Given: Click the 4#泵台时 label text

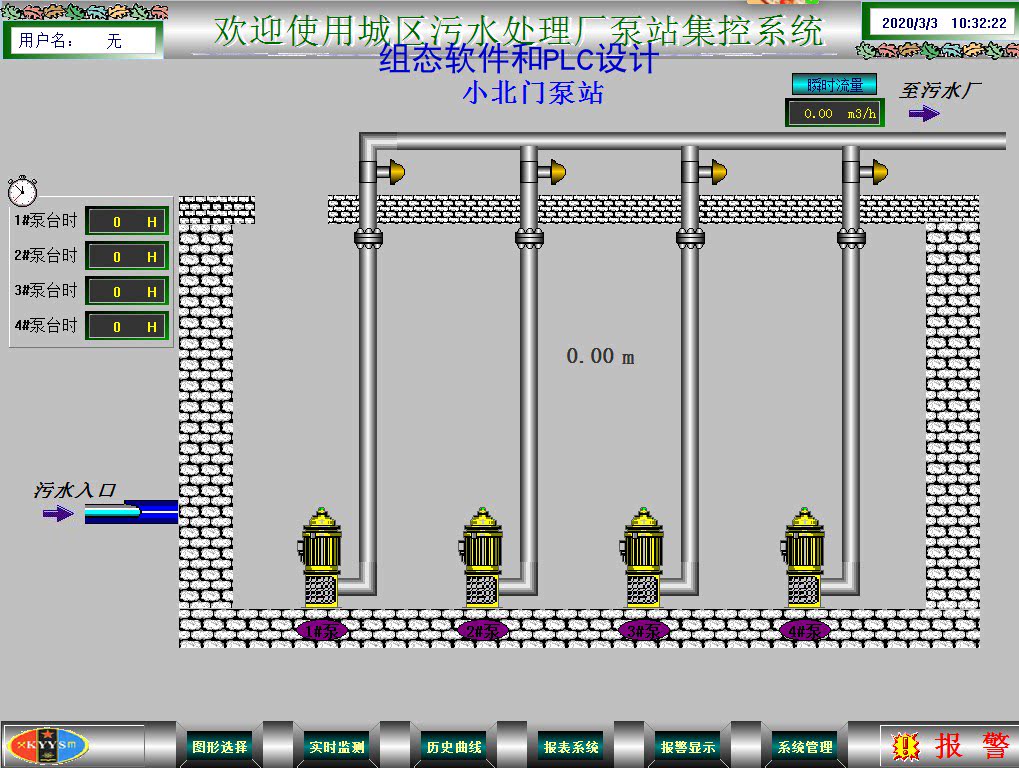Looking at the screenshot, I should (x=45, y=326).
